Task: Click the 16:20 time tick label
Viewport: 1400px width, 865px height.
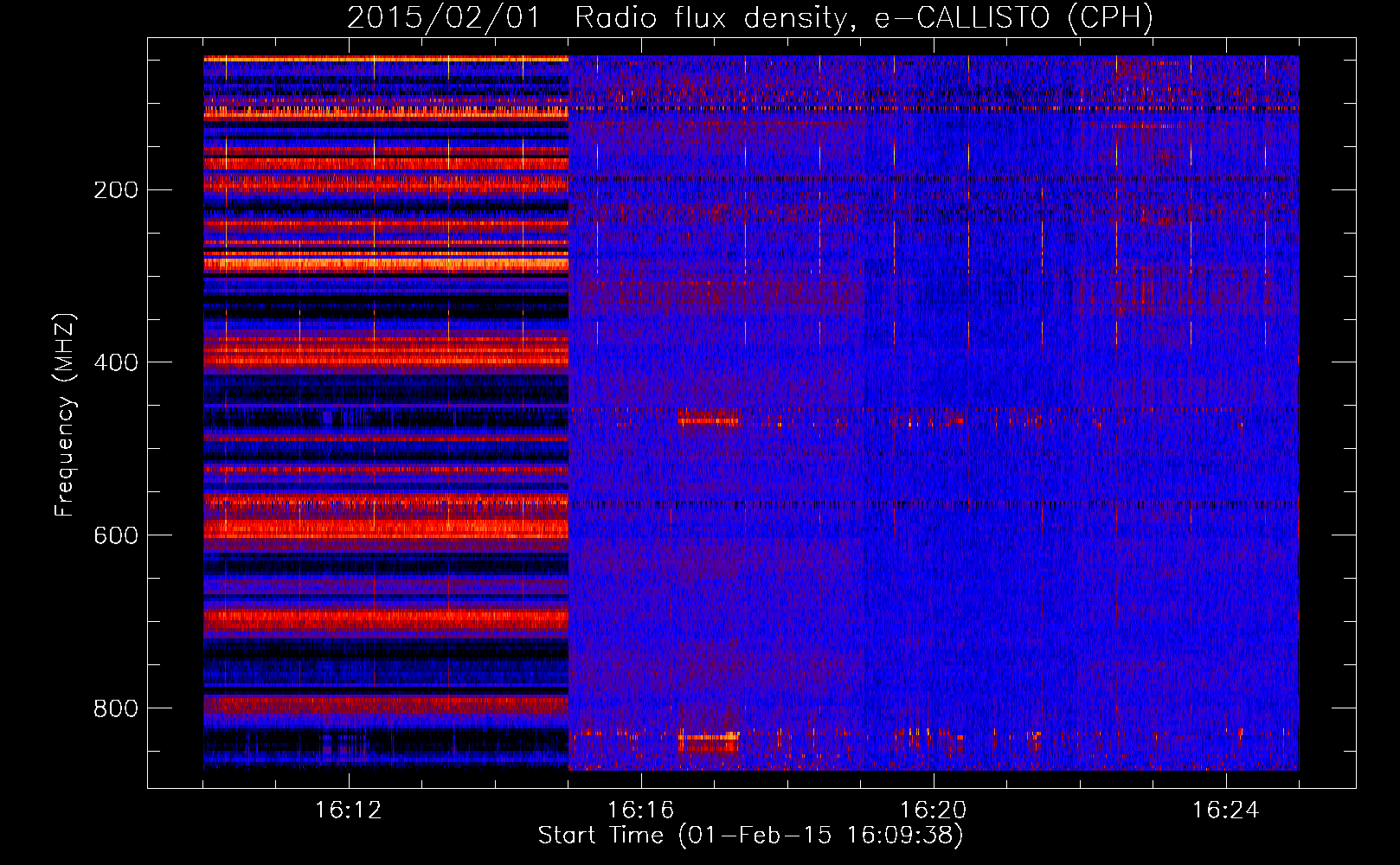Action: (x=933, y=811)
